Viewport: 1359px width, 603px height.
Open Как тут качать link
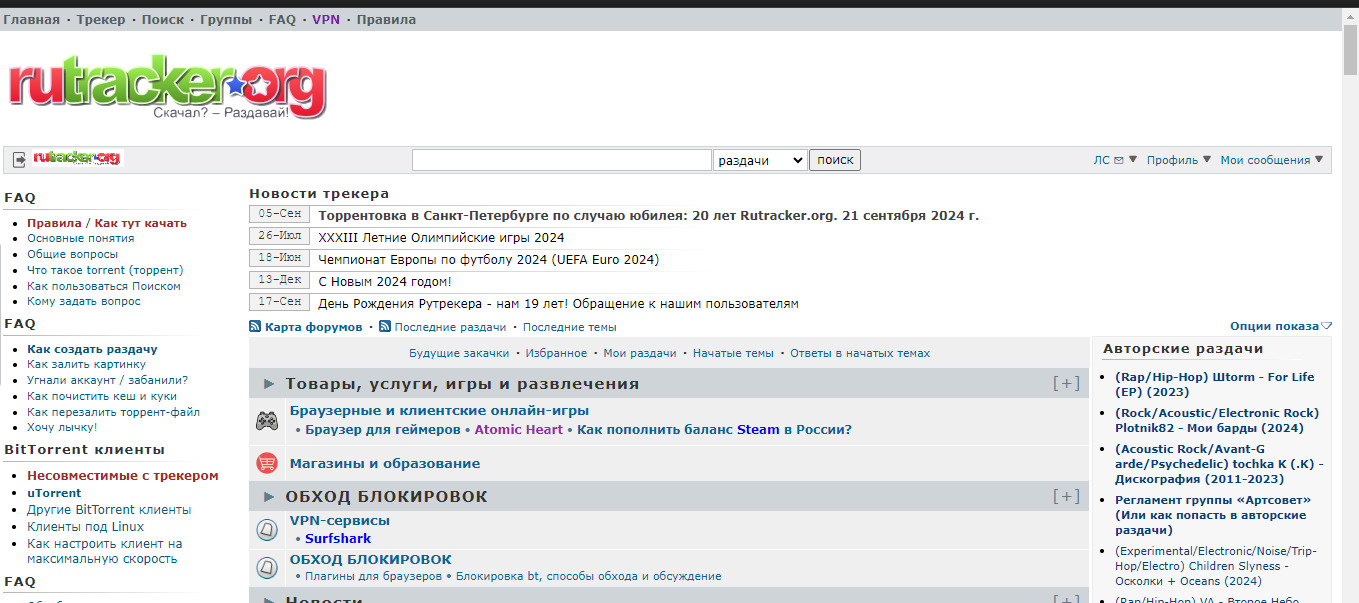[x=140, y=223]
